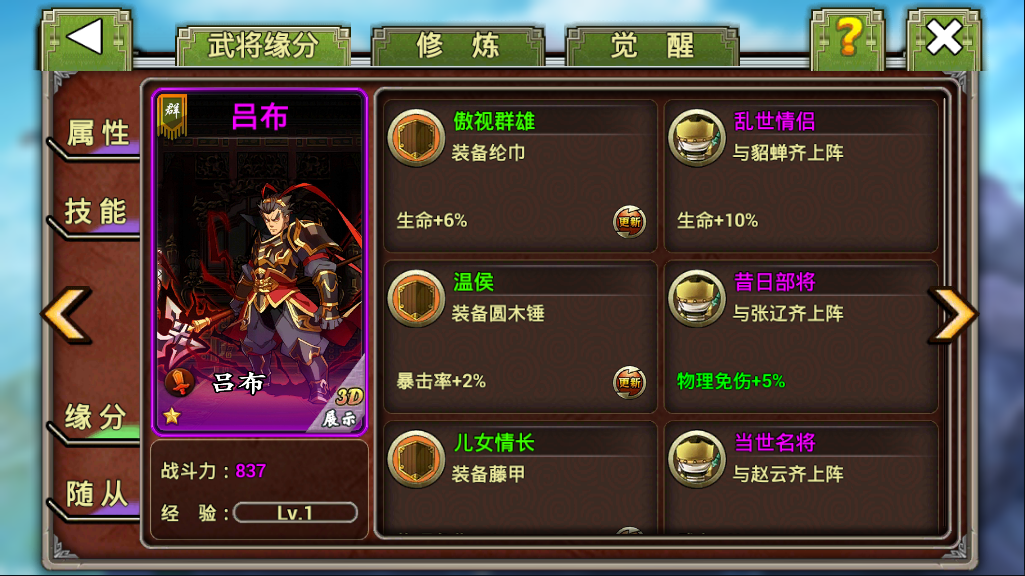Click the Lv.1 experience progress bar
Screen dimensions: 1025x576
coord(295,513)
